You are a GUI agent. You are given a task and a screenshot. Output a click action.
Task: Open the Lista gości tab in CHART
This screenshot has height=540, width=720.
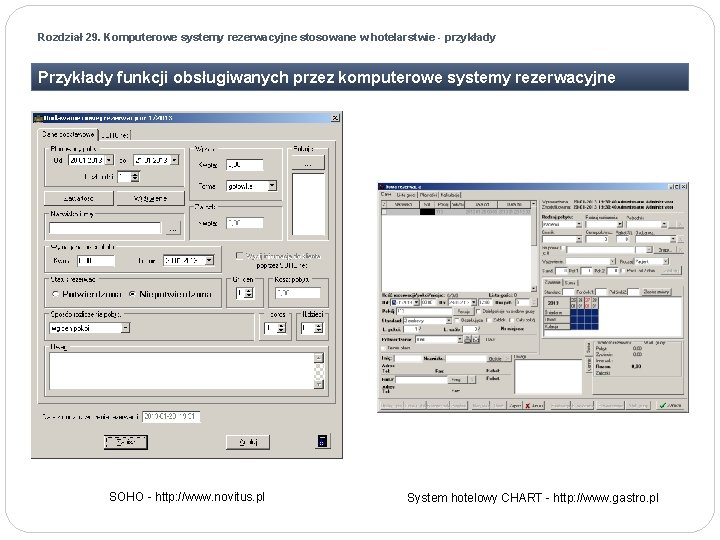pos(405,195)
